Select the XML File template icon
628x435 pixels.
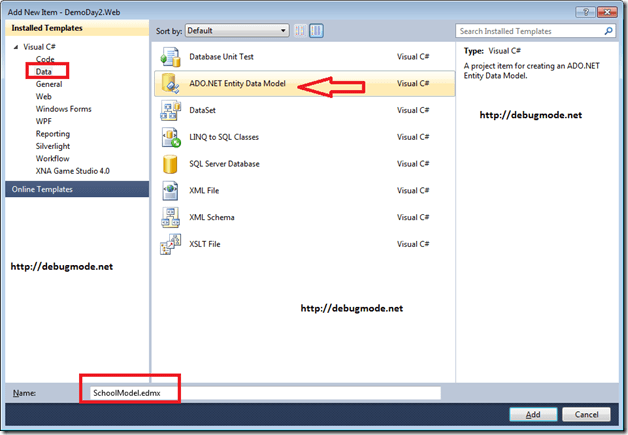click(169, 190)
